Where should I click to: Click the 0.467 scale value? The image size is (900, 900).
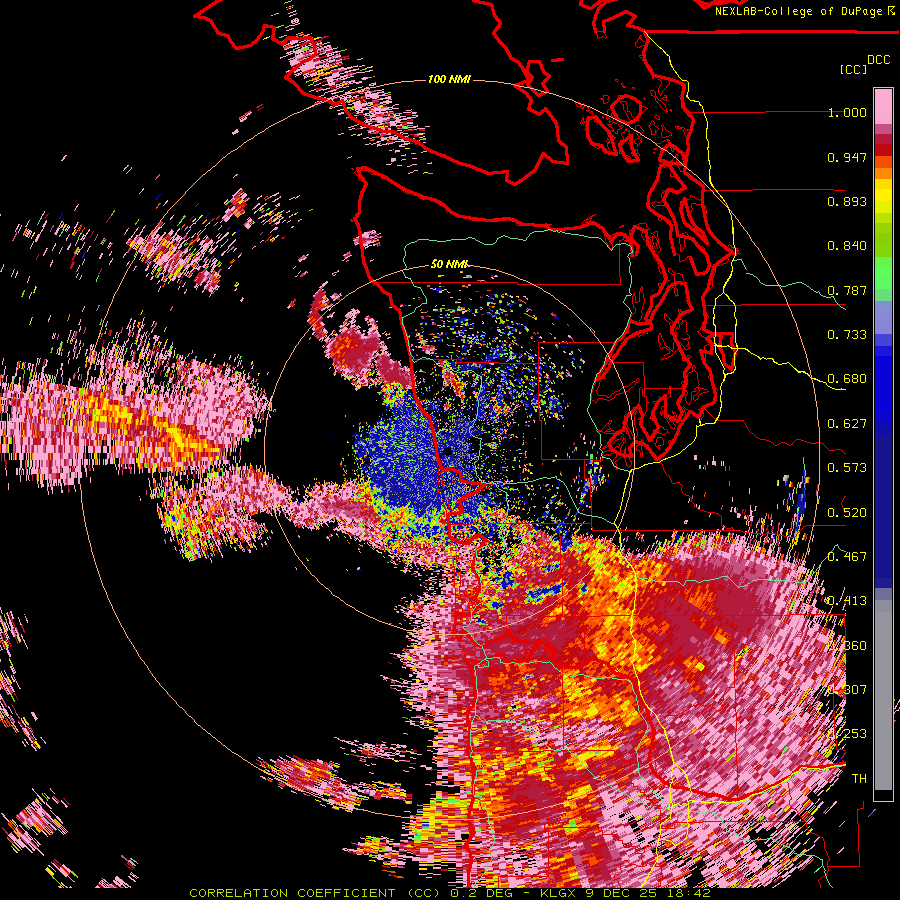tap(847, 557)
